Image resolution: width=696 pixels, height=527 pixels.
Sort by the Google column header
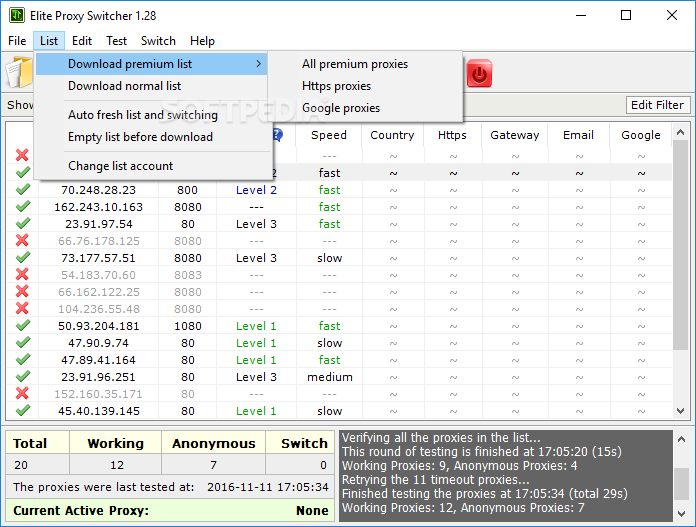pyautogui.click(x=641, y=135)
